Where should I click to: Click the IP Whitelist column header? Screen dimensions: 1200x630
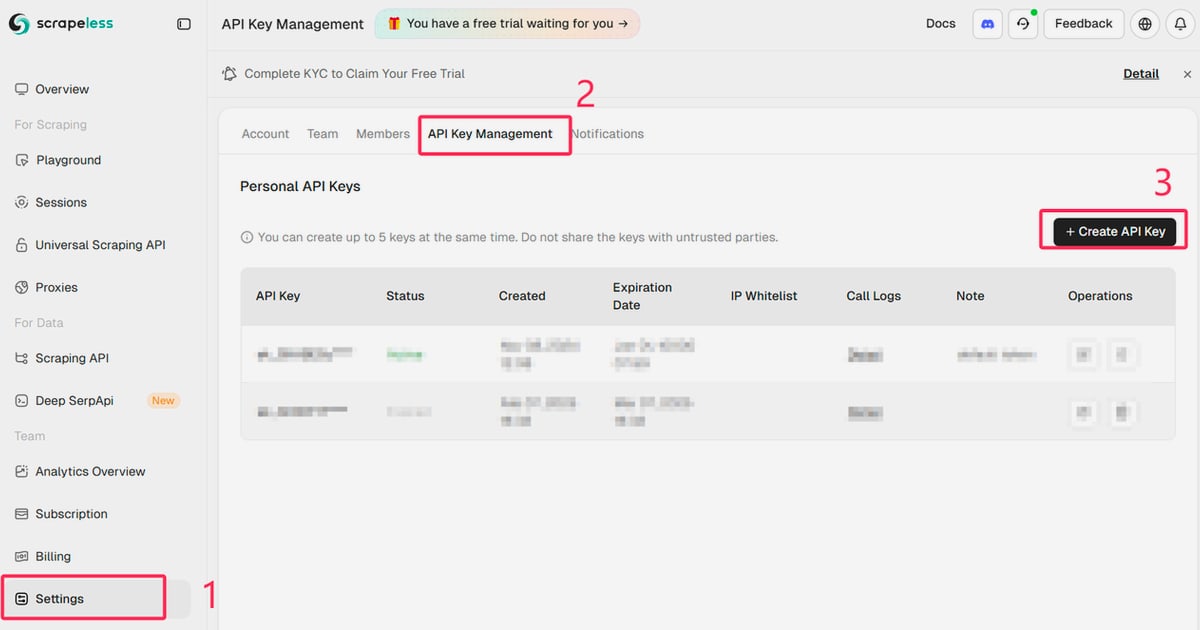pos(764,296)
